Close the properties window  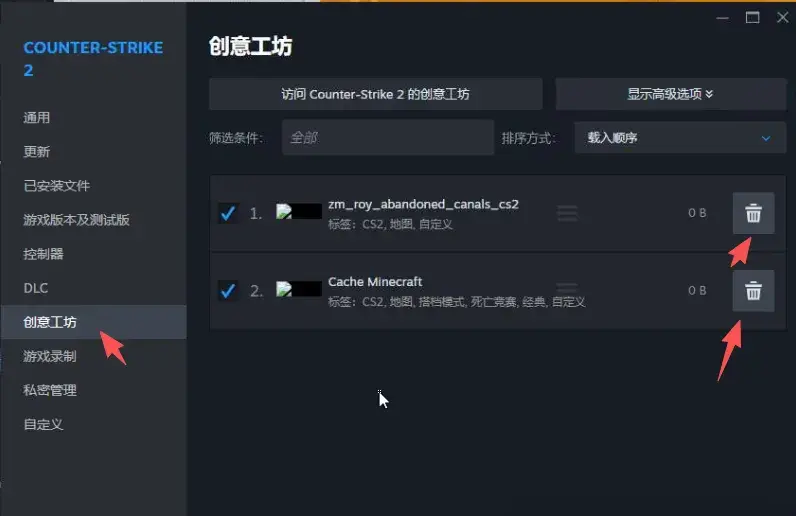coord(782,18)
